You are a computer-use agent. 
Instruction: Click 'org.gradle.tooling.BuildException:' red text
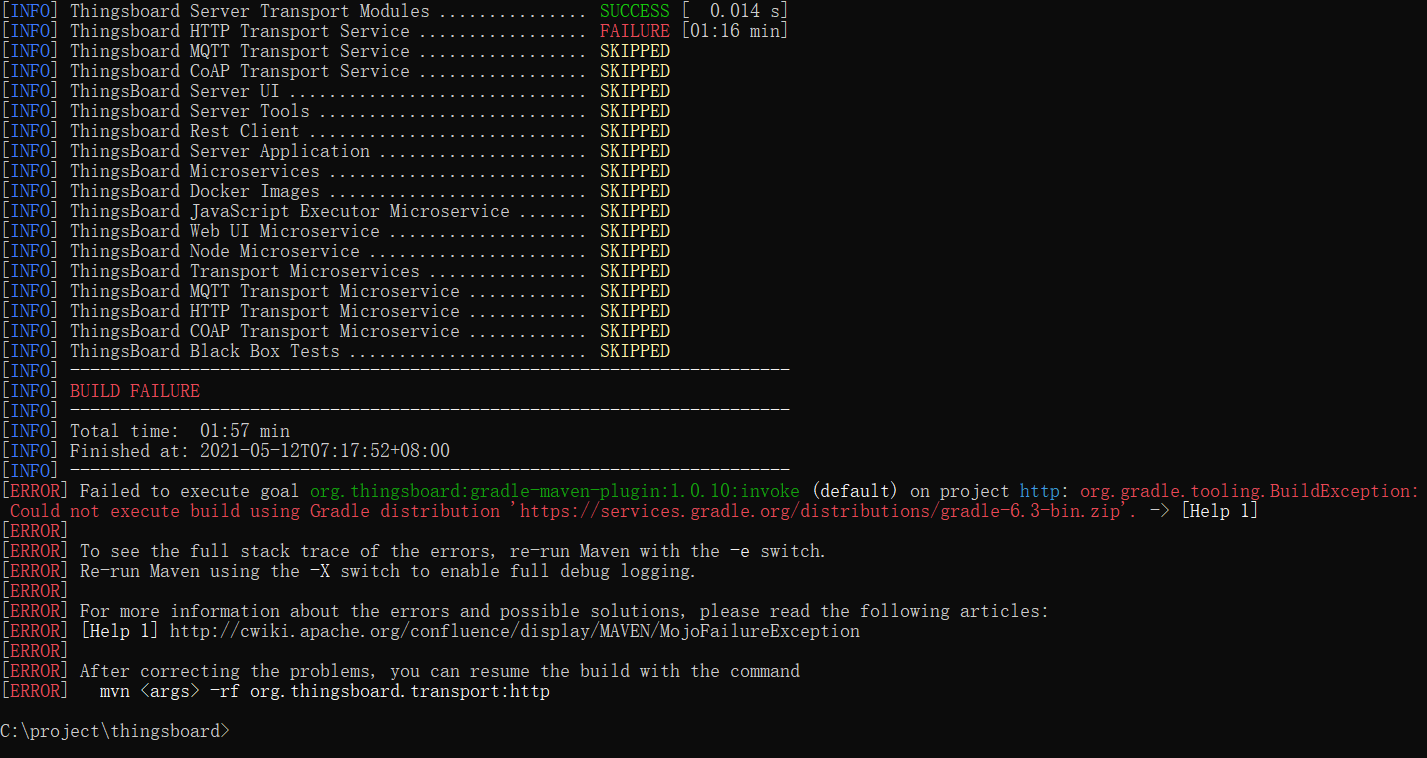[1250, 491]
